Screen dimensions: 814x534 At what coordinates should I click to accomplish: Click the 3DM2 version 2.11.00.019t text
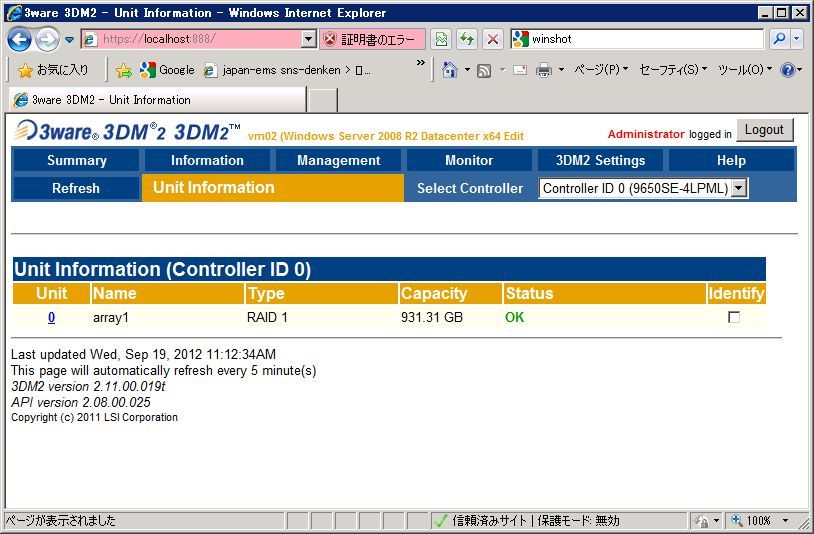(88, 387)
